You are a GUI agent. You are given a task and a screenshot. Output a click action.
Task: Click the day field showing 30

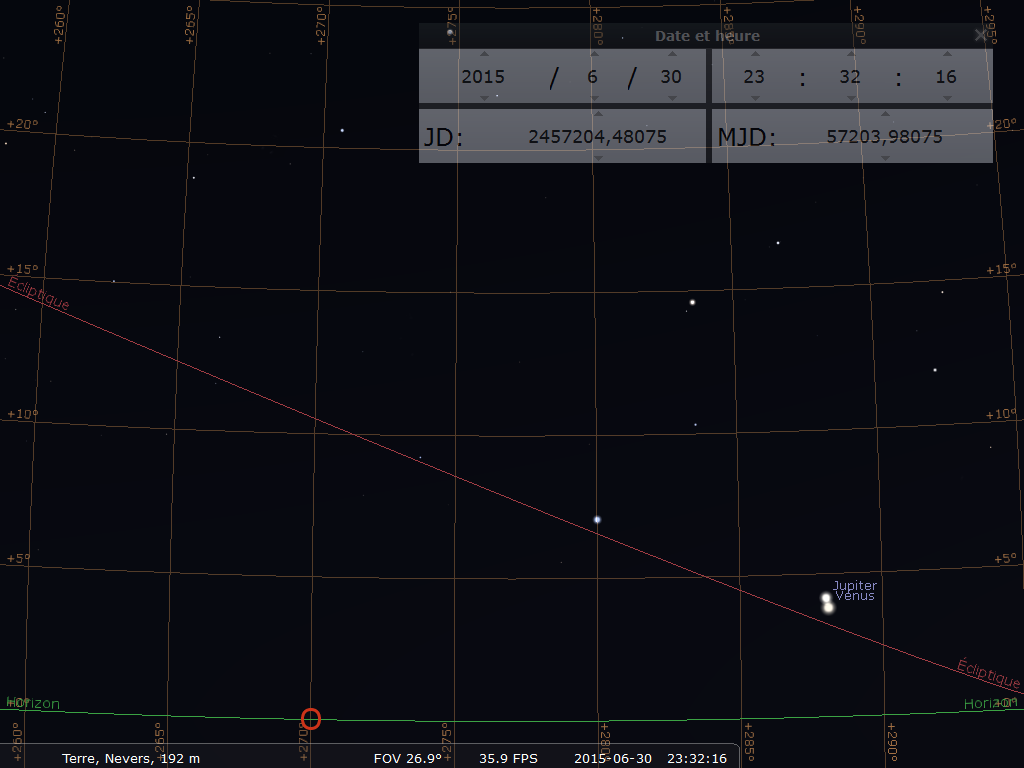671,77
